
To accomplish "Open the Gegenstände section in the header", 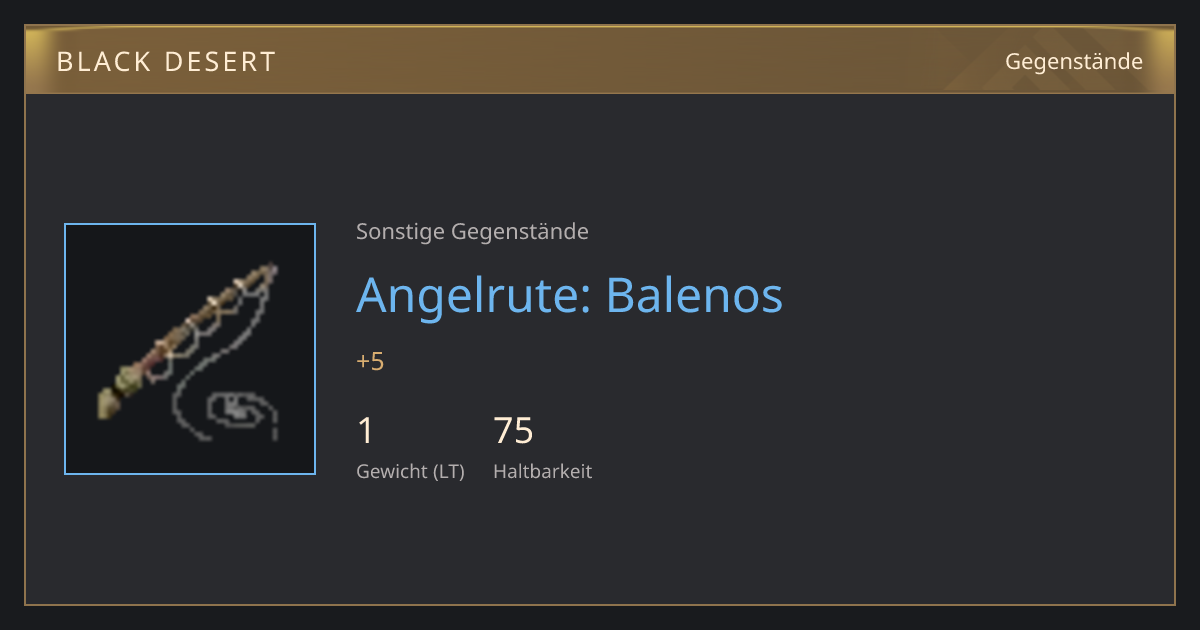I will (1074, 62).
